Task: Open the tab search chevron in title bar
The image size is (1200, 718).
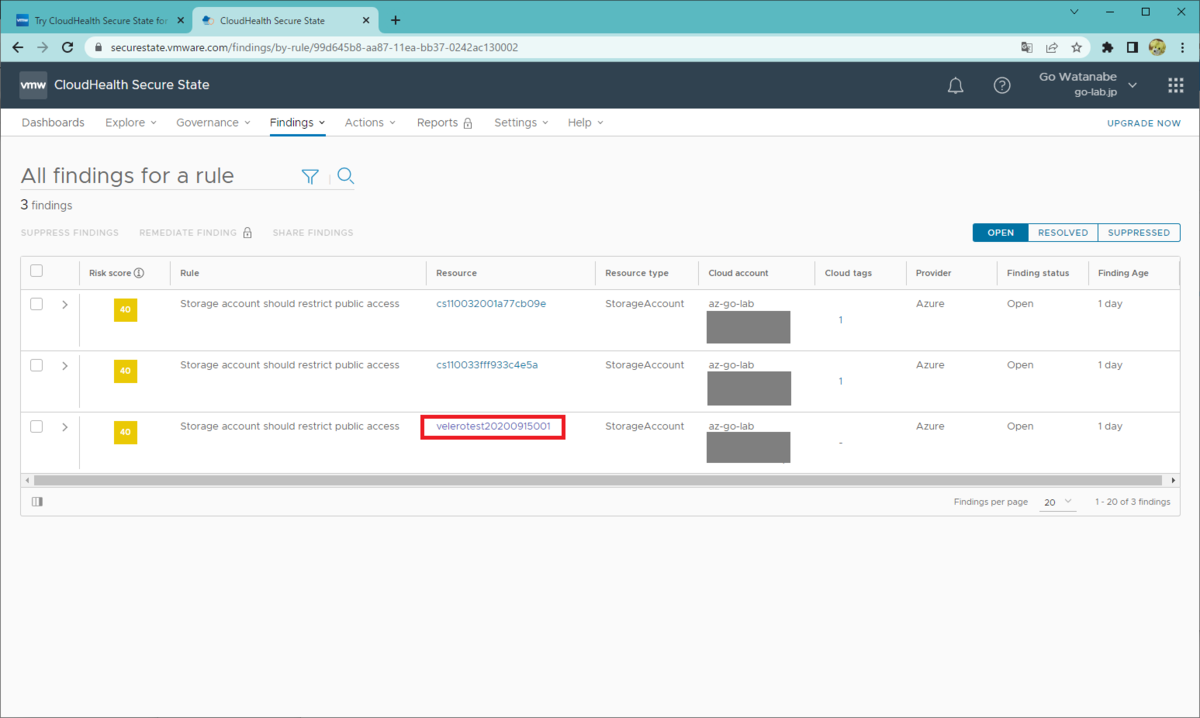Action: 1074,12
